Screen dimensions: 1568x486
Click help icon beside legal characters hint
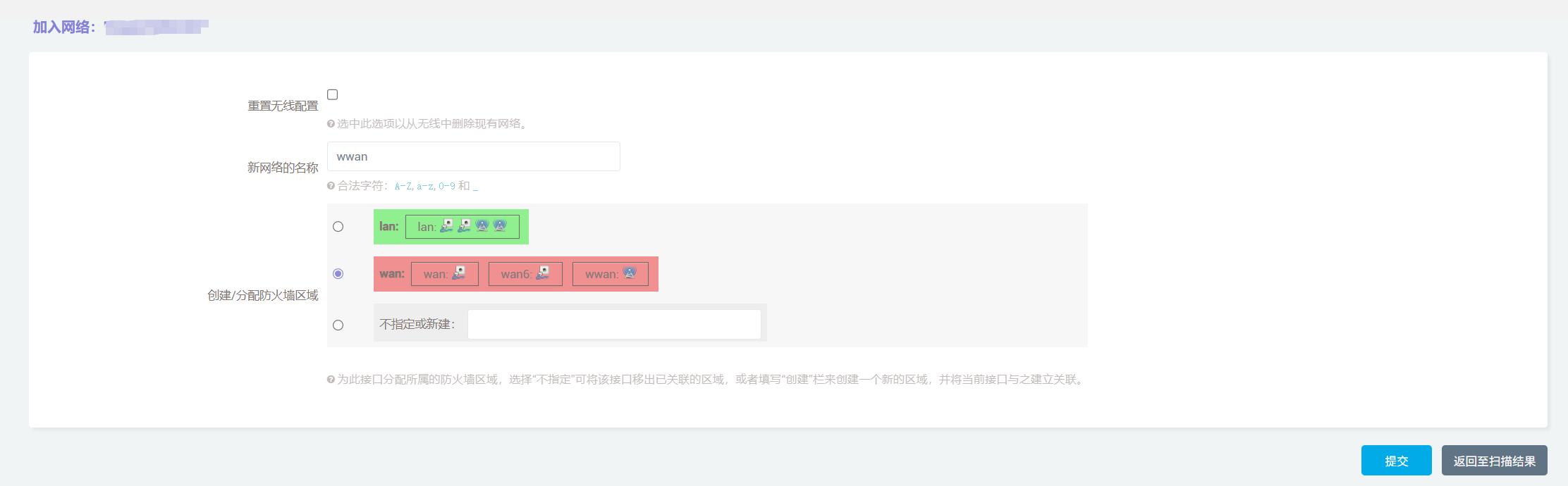tap(331, 186)
